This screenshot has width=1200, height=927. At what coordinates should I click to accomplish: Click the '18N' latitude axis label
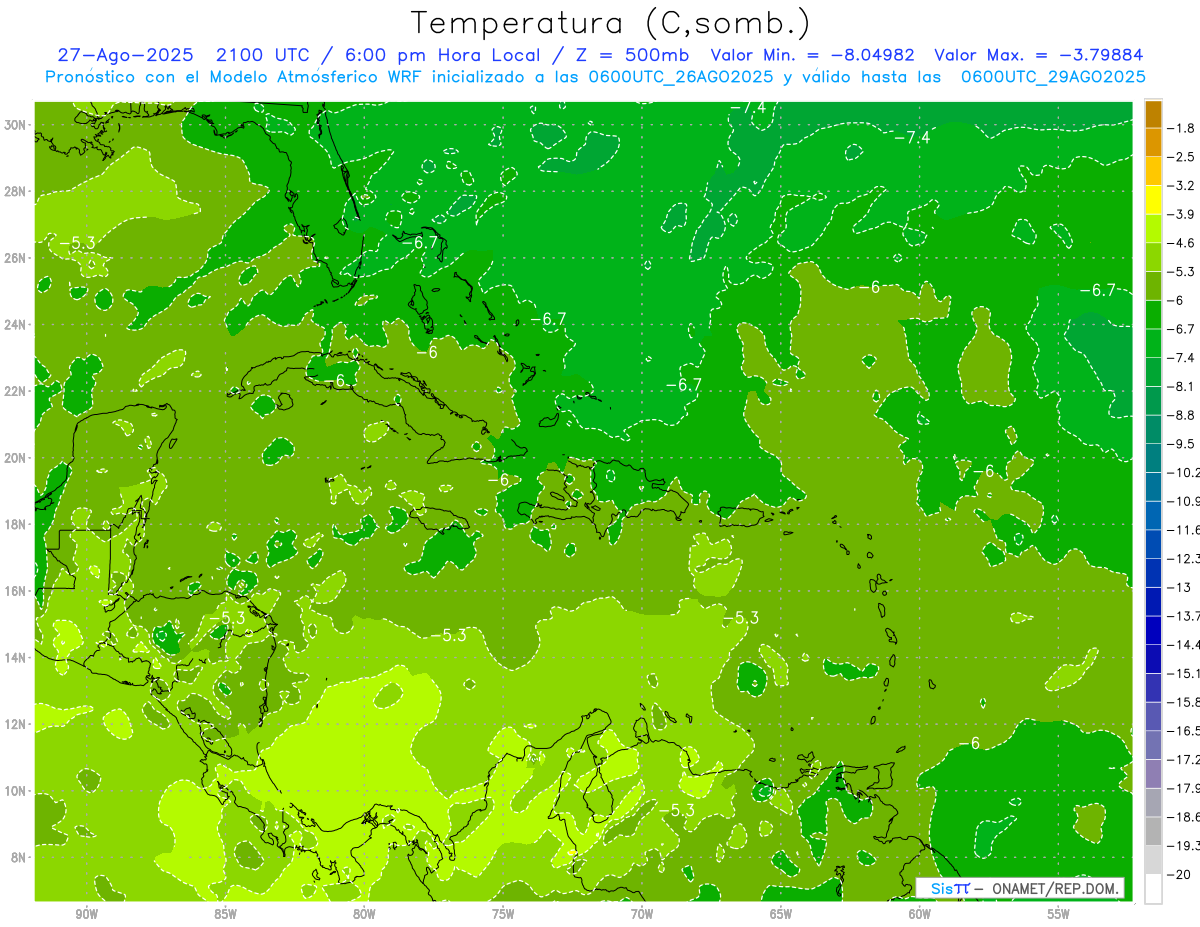(15, 524)
